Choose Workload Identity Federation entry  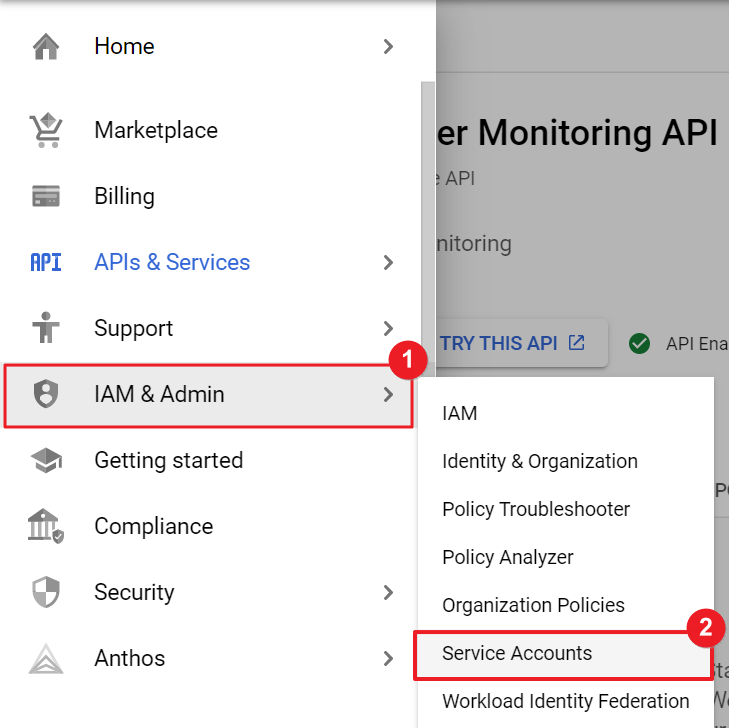pyautogui.click(x=565, y=701)
